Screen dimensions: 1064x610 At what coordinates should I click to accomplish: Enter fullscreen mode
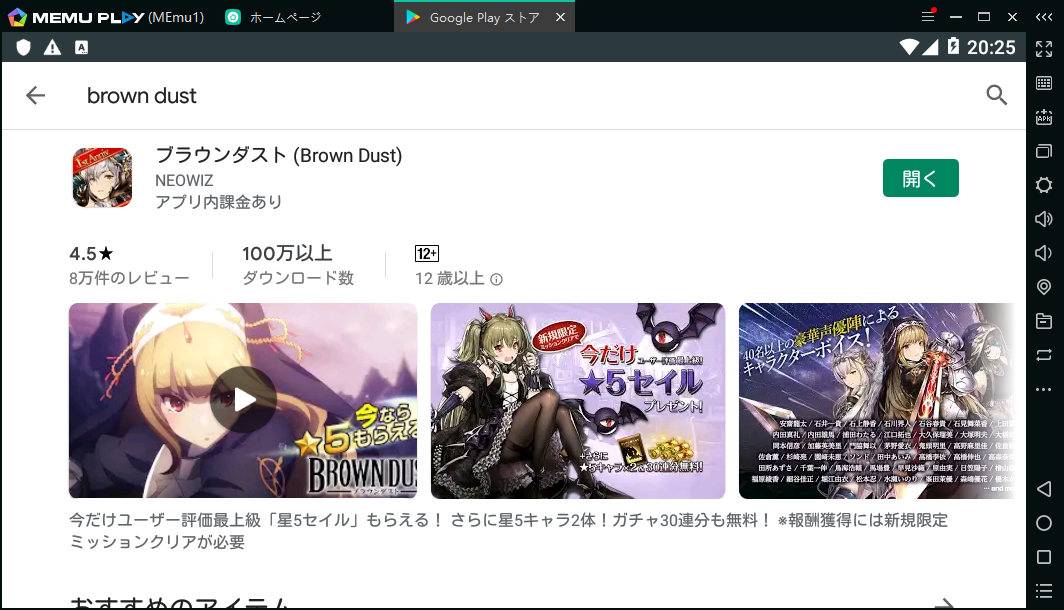[1044, 48]
